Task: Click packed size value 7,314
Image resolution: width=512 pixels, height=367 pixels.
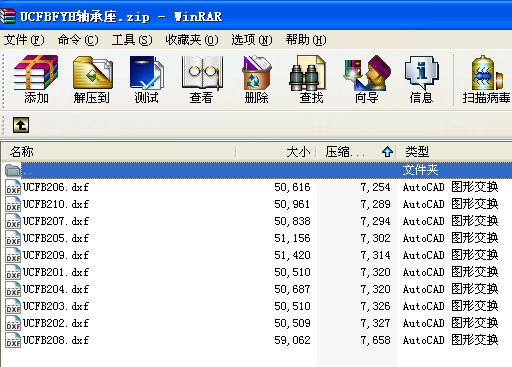Action: 375,255
